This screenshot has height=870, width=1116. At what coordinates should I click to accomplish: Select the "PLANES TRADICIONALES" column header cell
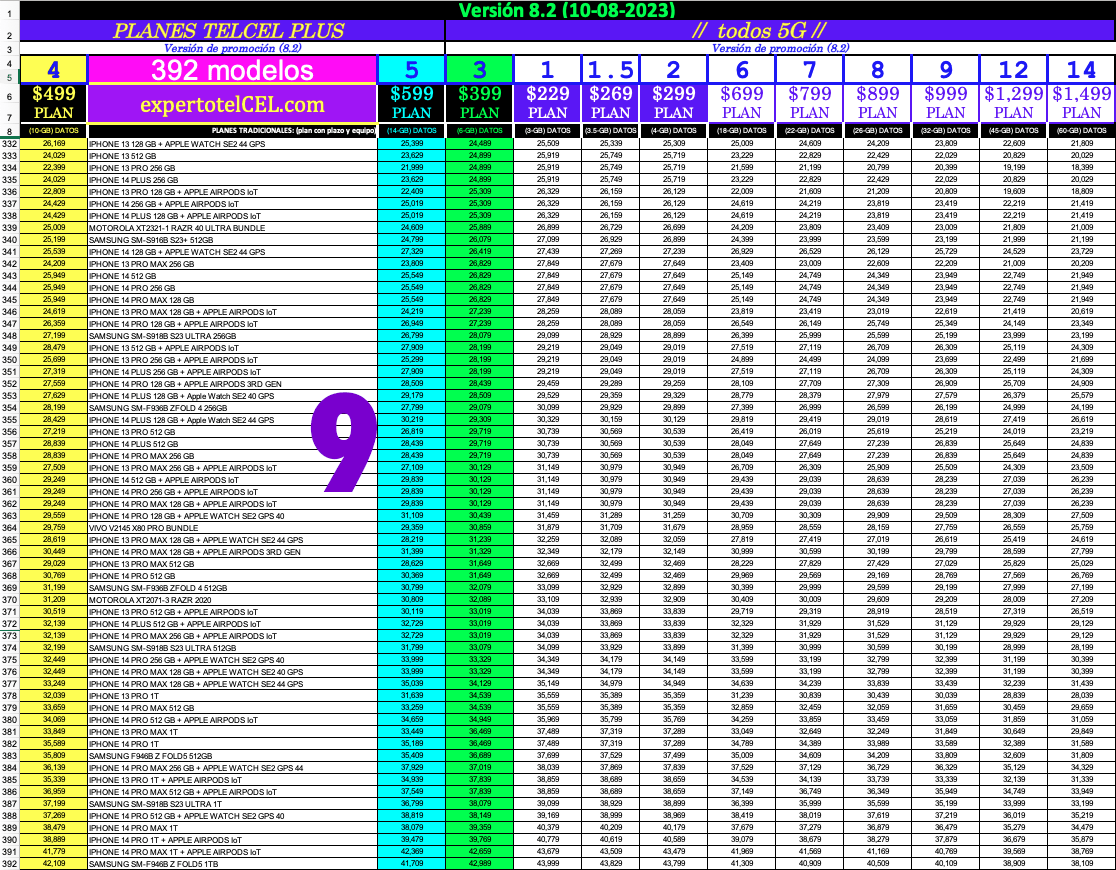pyautogui.click(x=232, y=131)
